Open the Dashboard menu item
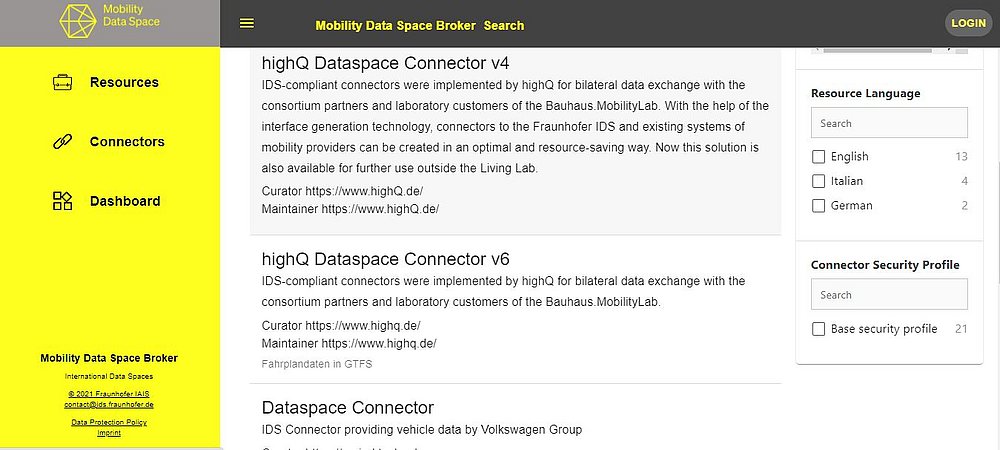 coord(125,201)
